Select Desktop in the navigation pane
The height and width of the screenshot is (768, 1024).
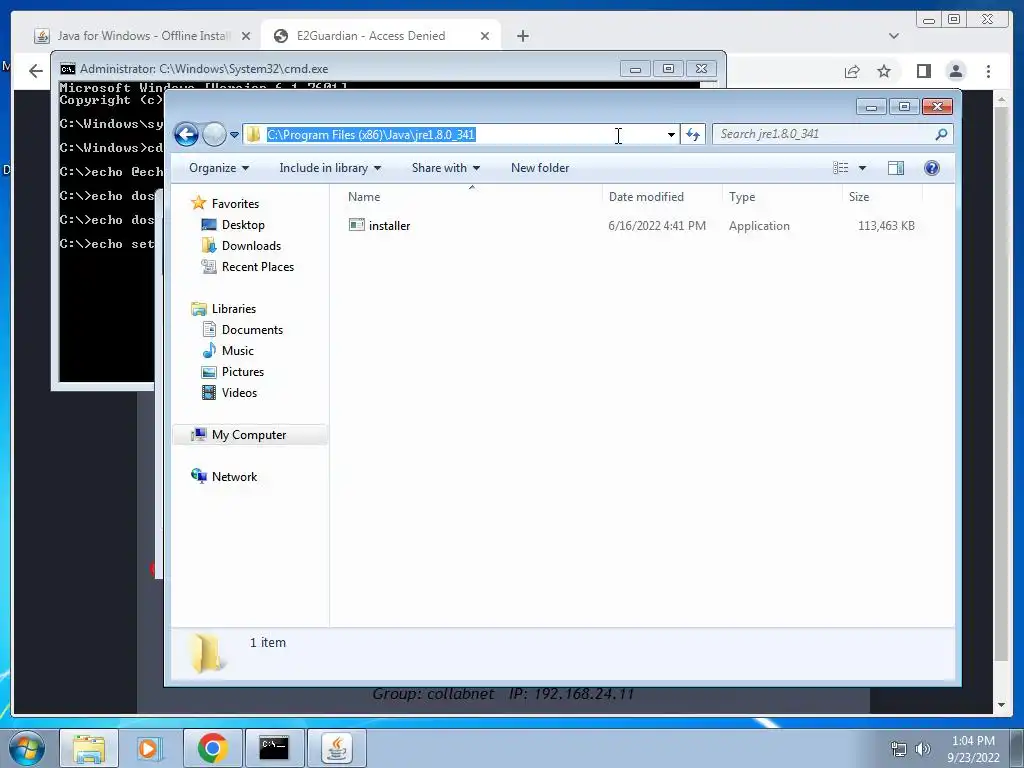click(243, 225)
